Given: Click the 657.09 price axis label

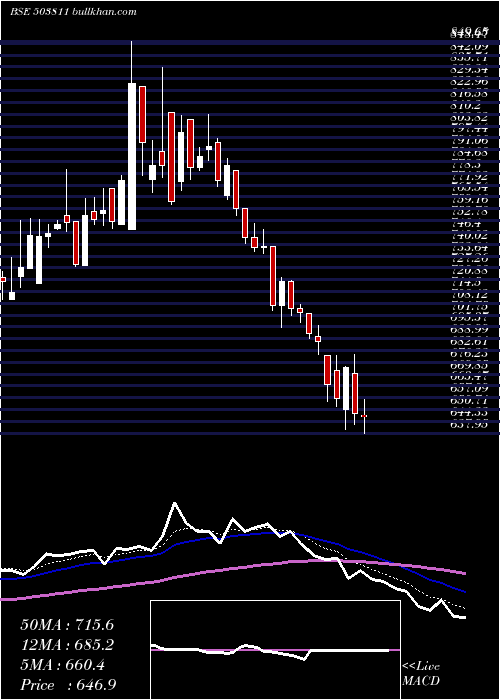Looking at the screenshot, I should tap(469, 389).
